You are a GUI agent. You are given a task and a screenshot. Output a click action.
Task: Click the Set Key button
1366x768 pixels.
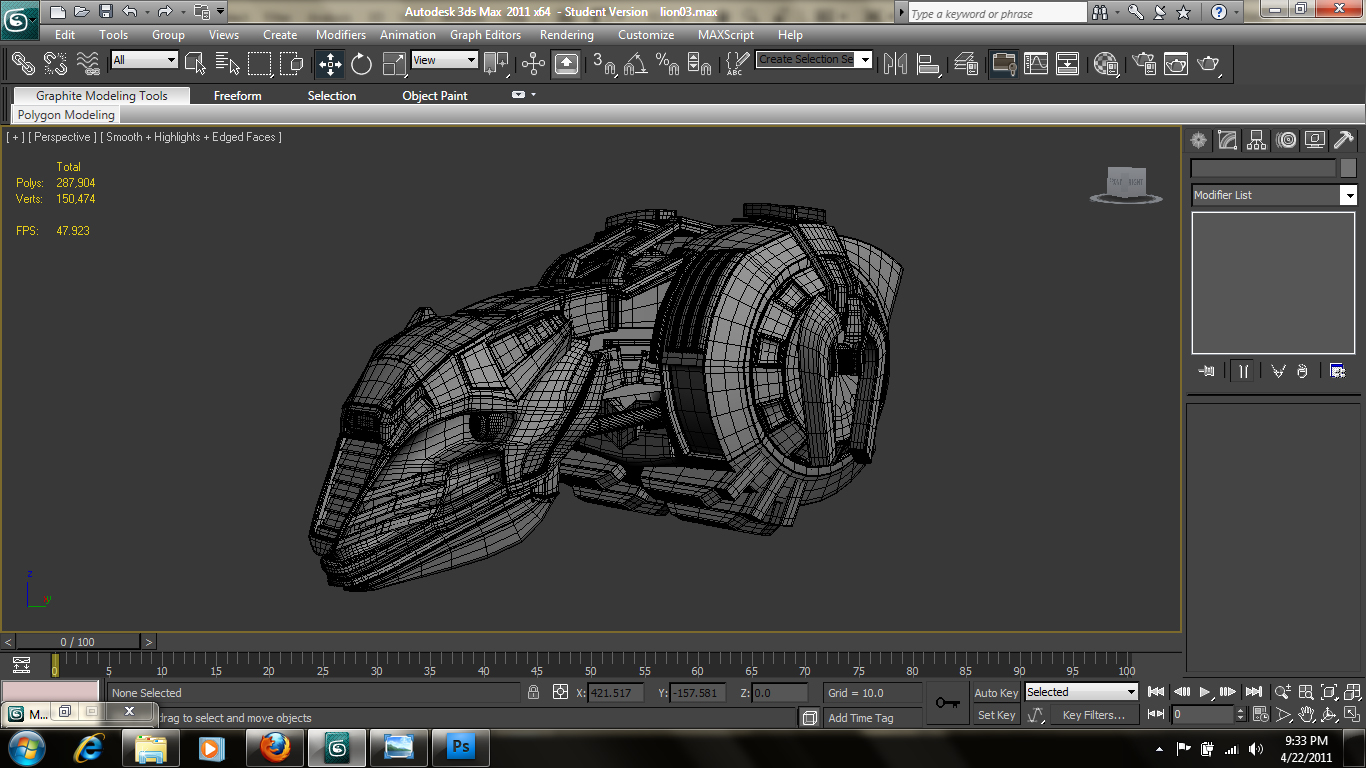tap(996, 714)
